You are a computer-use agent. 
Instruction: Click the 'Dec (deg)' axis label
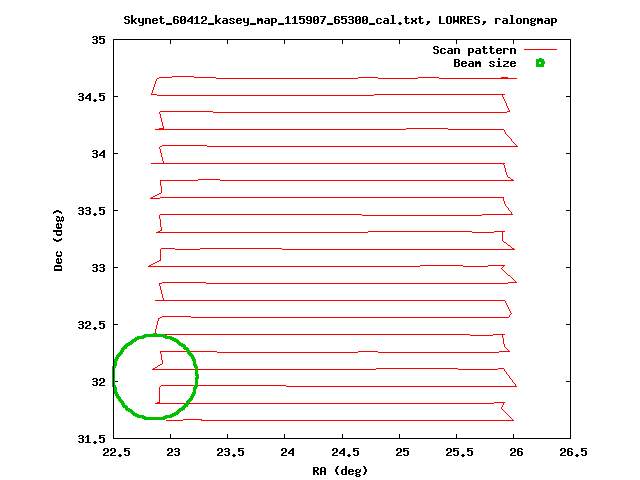click(x=58, y=240)
